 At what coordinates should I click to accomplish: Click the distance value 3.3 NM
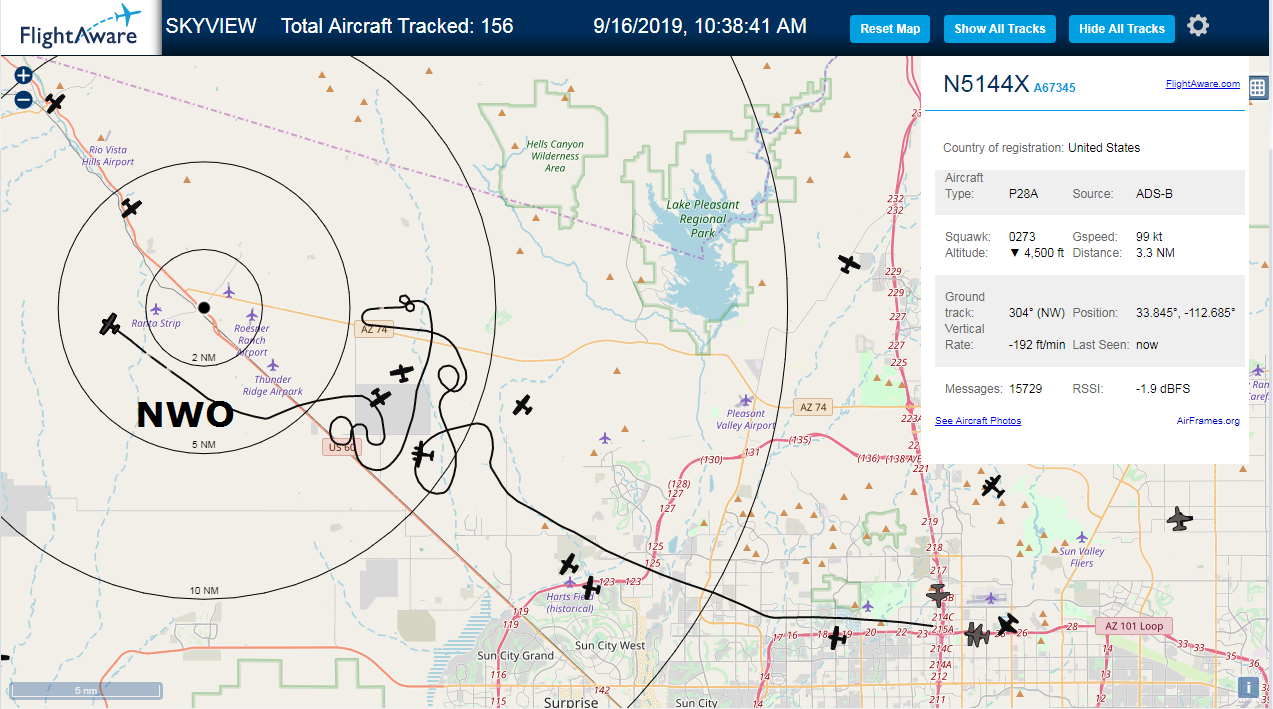pos(1155,253)
